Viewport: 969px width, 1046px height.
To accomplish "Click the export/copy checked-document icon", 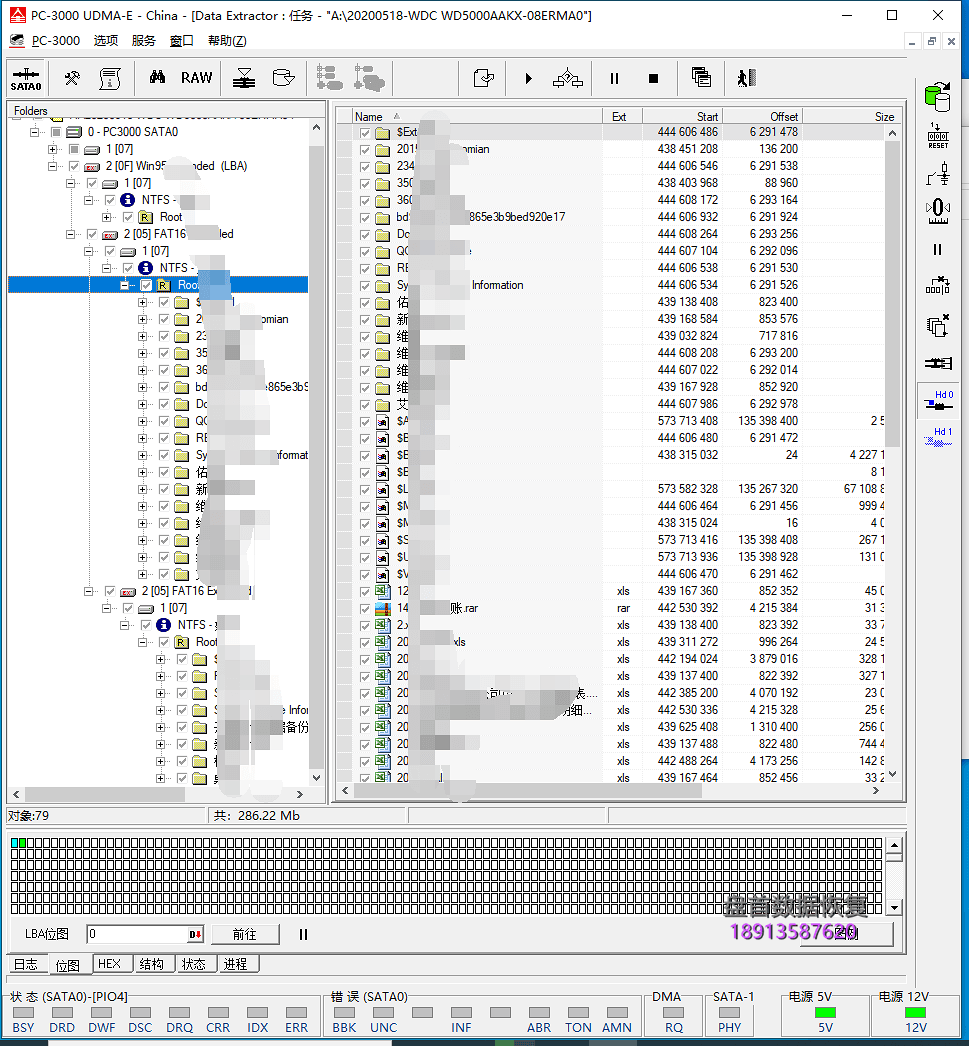I will tap(483, 79).
